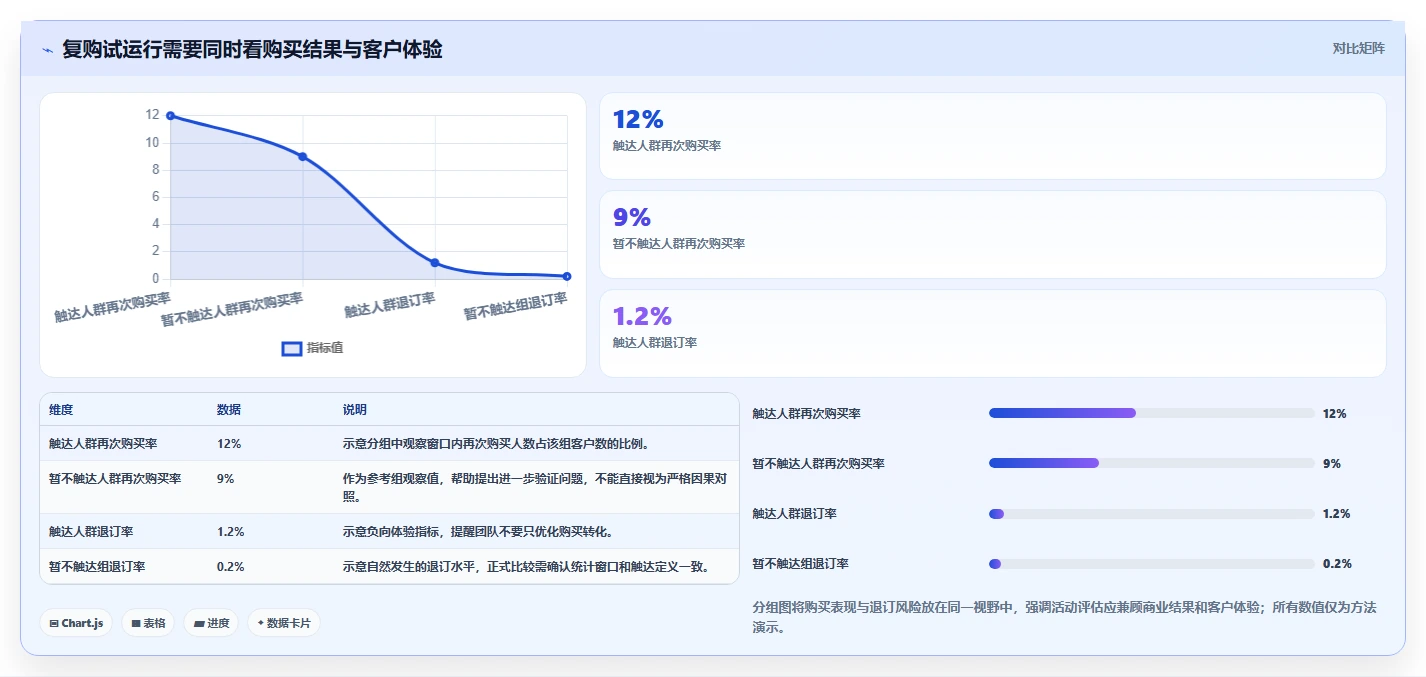The height and width of the screenshot is (677, 1426).
Task: Click the 进度 chip
Action: pyautogui.click(x=211, y=623)
